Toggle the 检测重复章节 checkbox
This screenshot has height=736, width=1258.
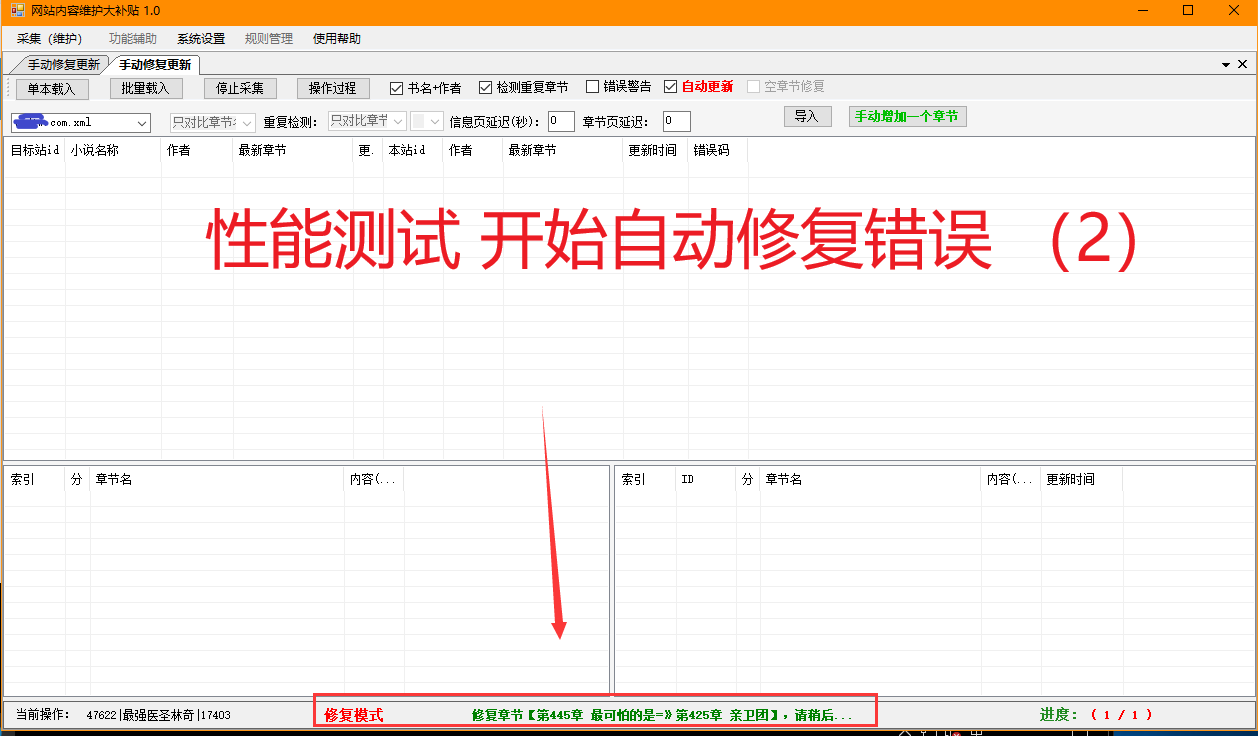pyautogui.click(x=486, y=88)
